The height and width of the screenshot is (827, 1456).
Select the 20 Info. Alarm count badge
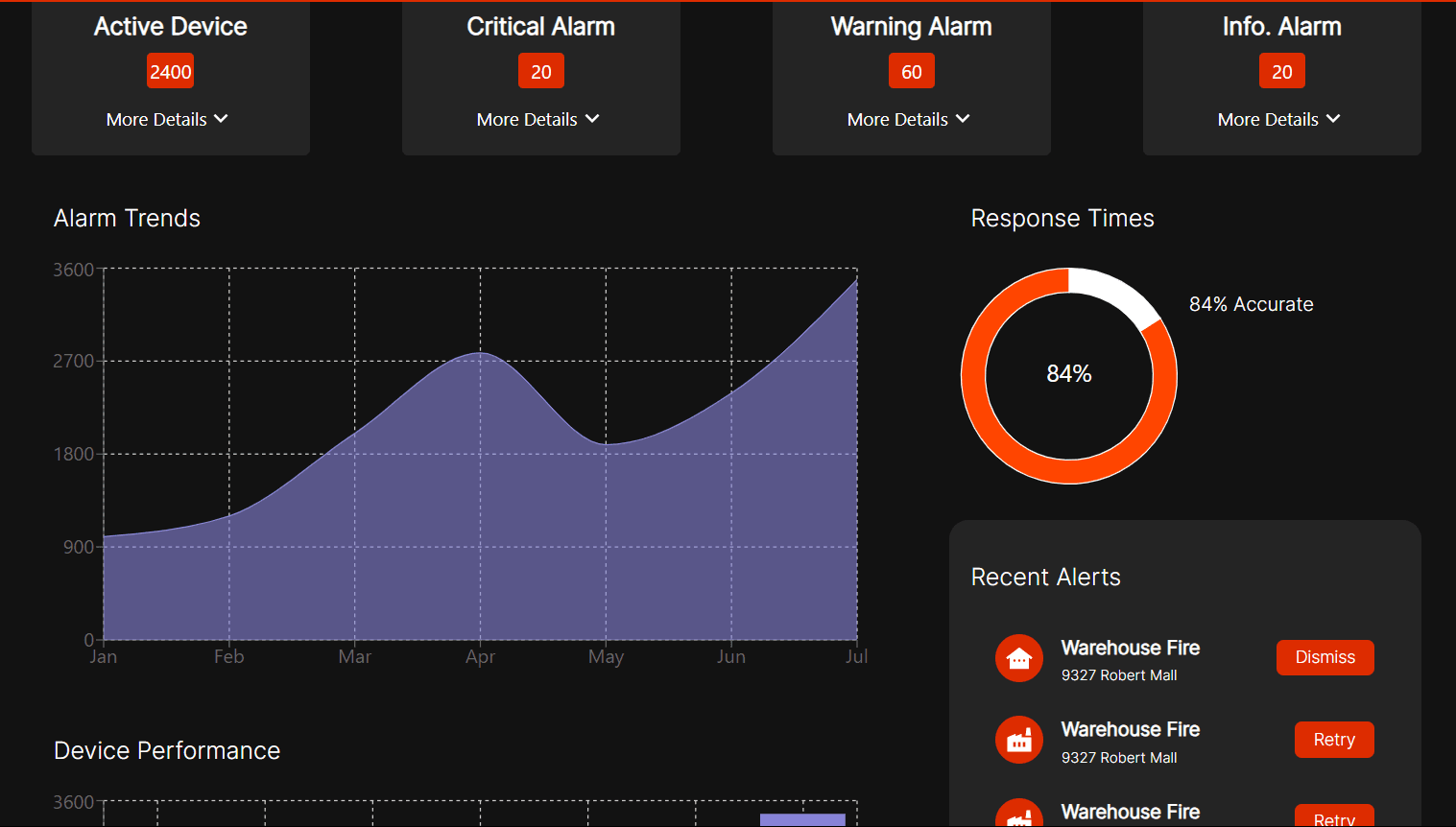pos(1281,72)
